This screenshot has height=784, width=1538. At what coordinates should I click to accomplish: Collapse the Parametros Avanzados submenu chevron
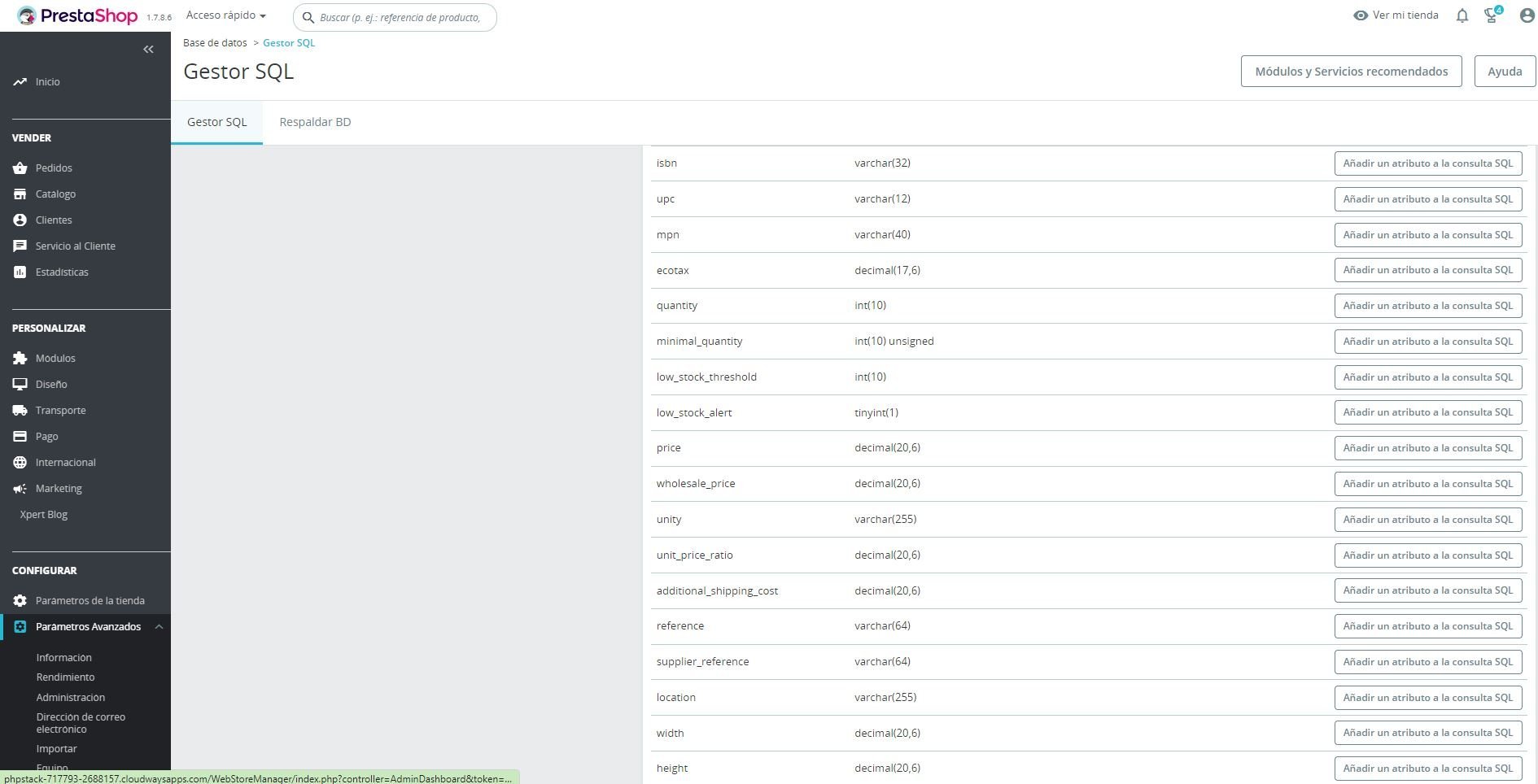(x=159, y=627)
